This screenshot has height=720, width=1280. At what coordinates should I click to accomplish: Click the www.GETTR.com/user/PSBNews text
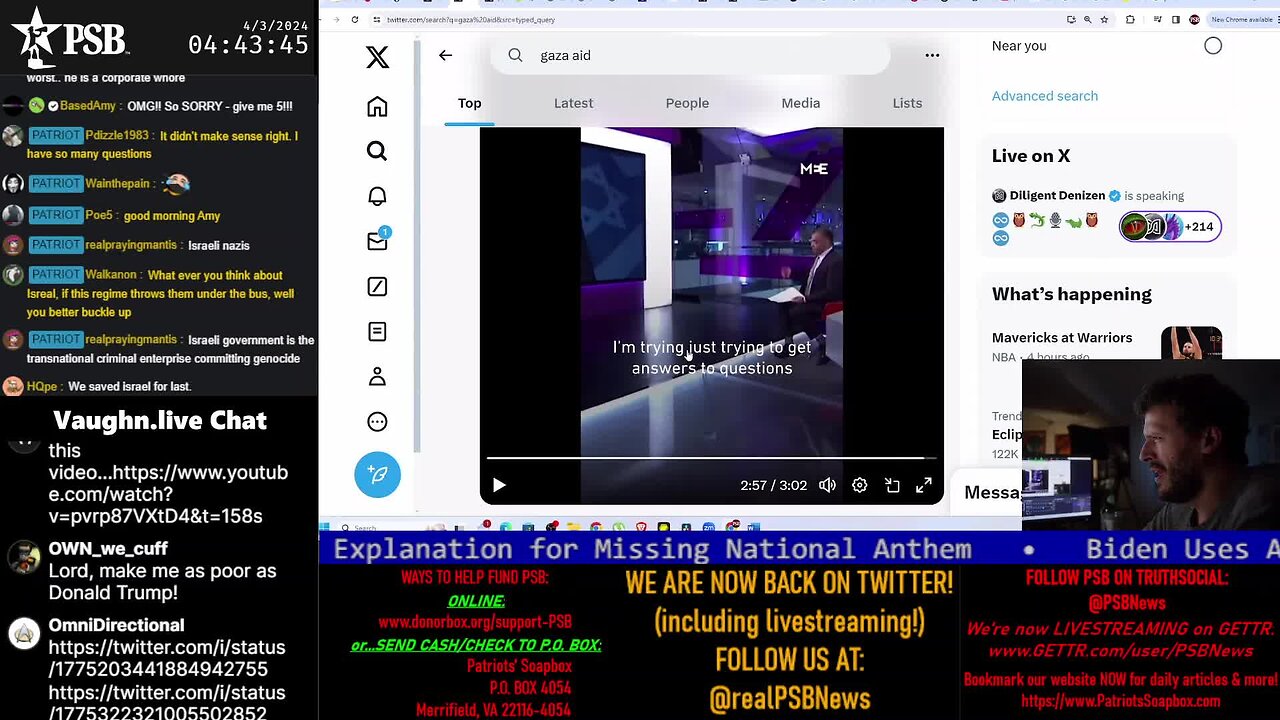(x=1120, y=651)
